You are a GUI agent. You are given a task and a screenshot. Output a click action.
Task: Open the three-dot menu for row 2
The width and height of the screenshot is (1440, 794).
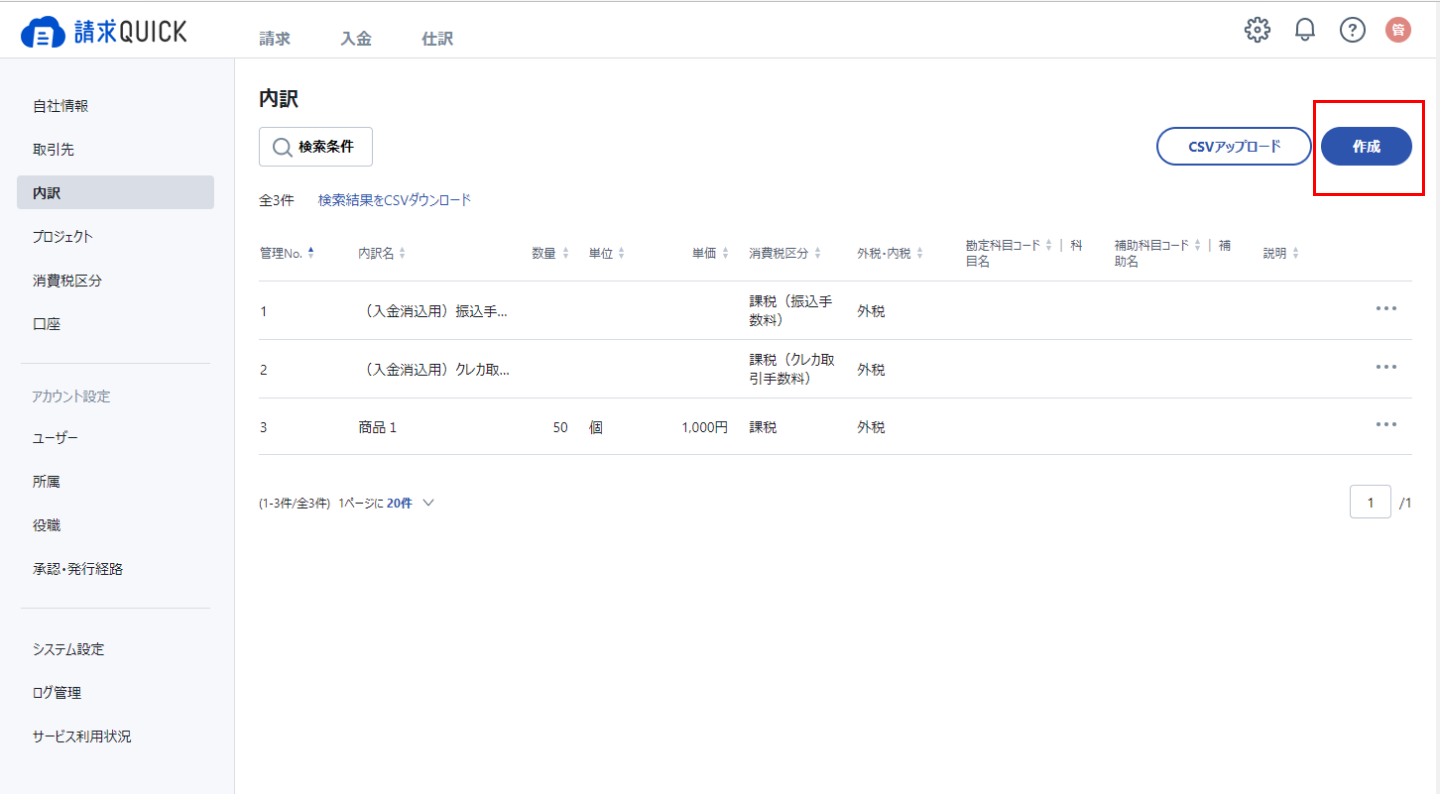tap(1386, 367)
